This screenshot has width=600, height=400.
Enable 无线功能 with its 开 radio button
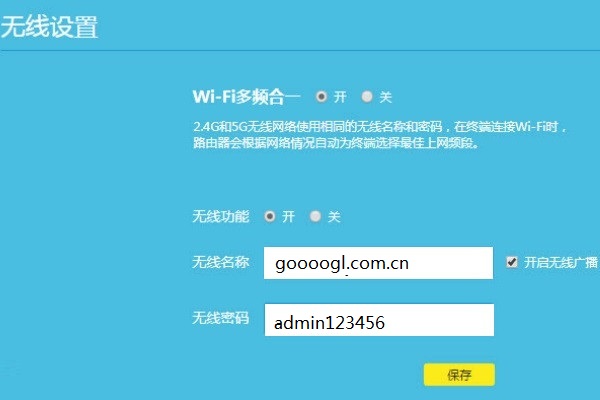(x=270, y=216)
